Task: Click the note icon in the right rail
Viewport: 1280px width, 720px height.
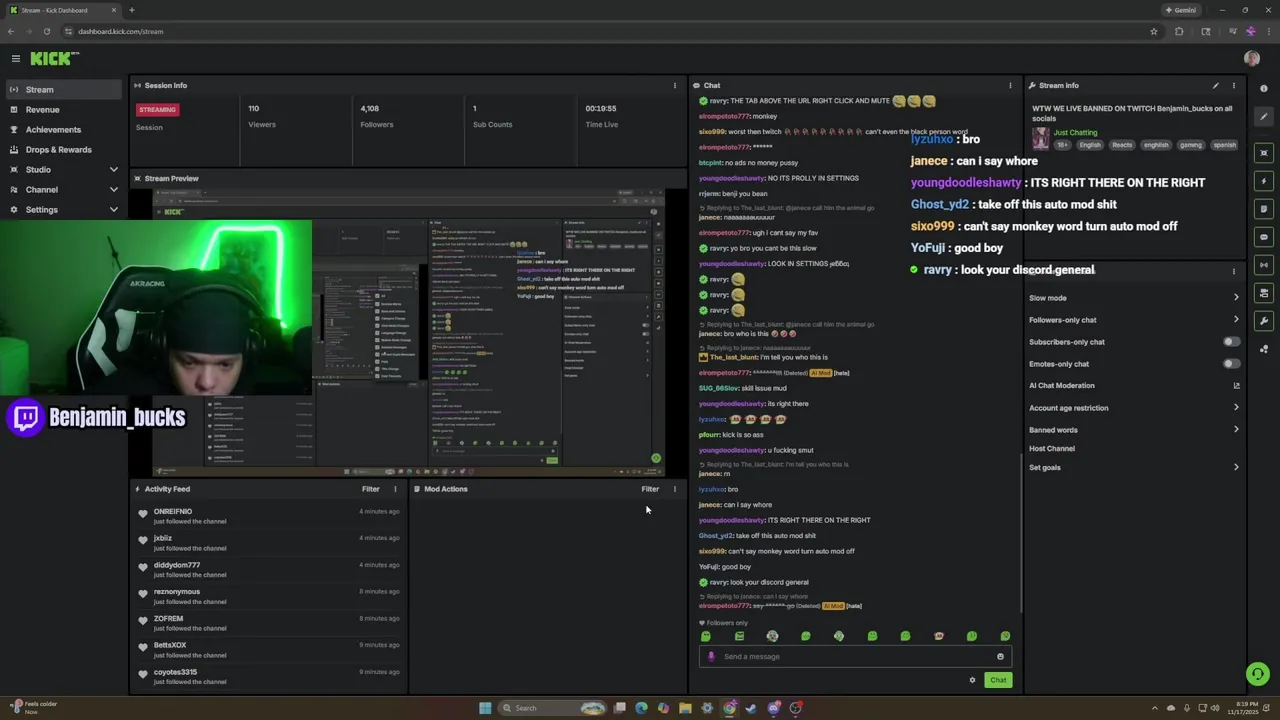Action: (1264, 209)
